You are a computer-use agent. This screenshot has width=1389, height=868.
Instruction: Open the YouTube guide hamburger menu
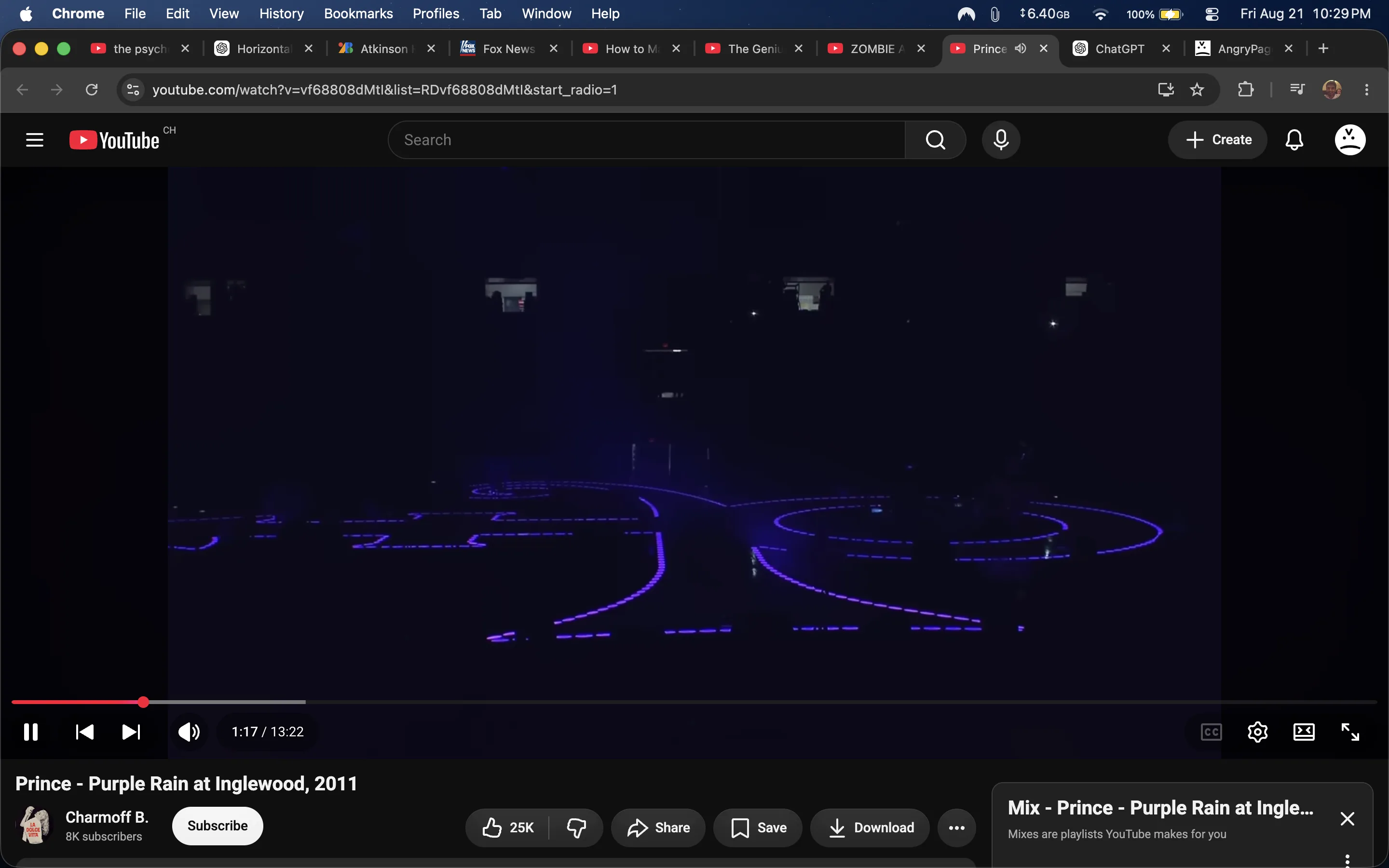pos(34,139)
